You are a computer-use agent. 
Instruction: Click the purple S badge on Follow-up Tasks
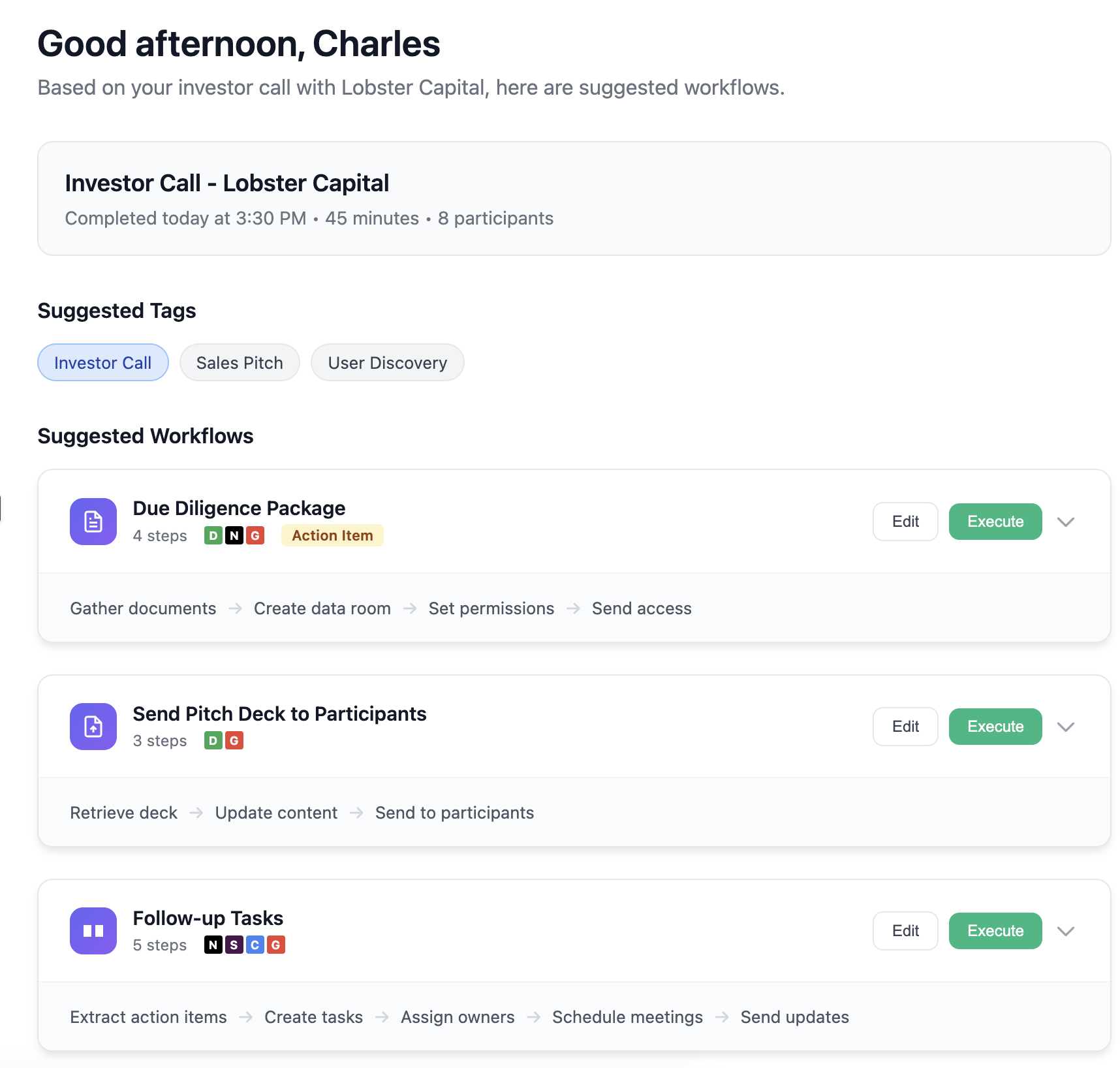(234, 945)
